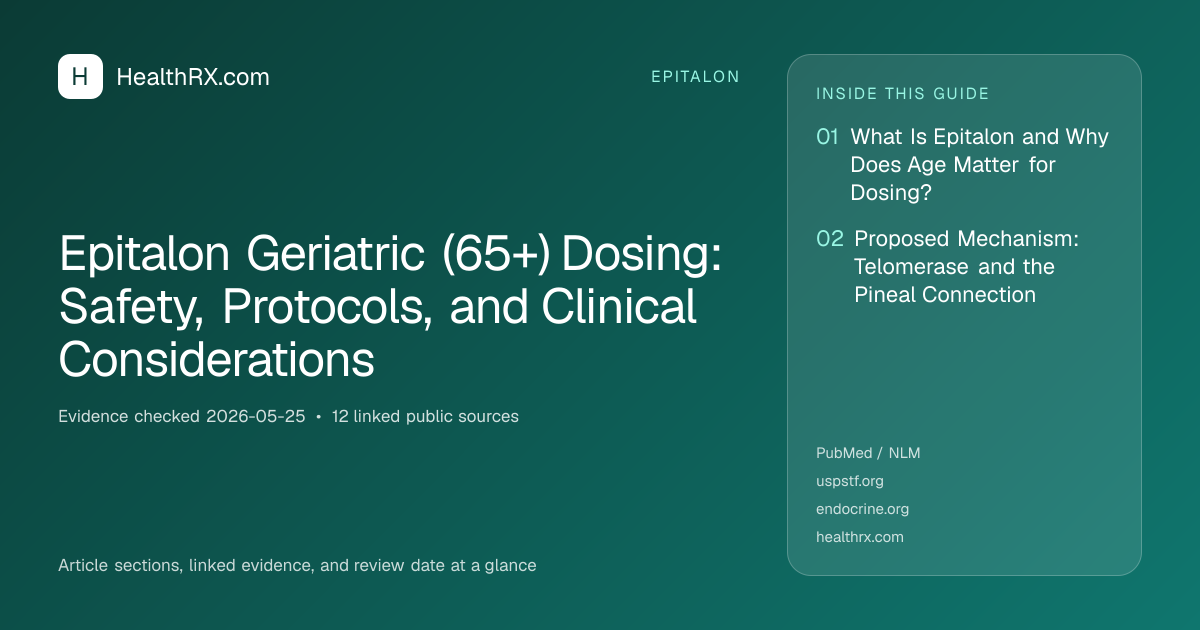Click the HealthRX 'H' logo icon
The height and width of the screenshot is (630, 1200).
point(80,77)
